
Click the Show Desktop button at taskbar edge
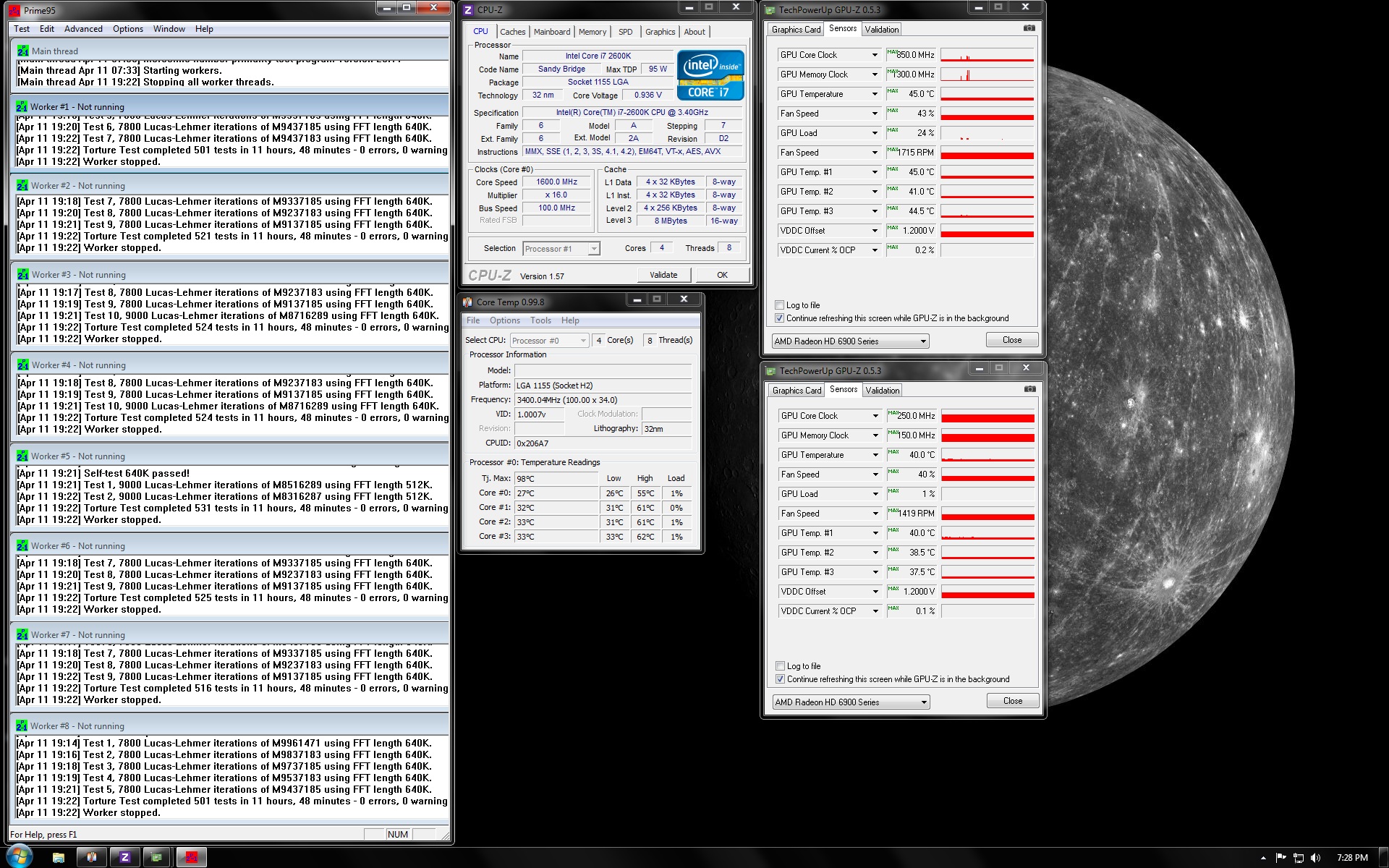[x=1383, y=858]
